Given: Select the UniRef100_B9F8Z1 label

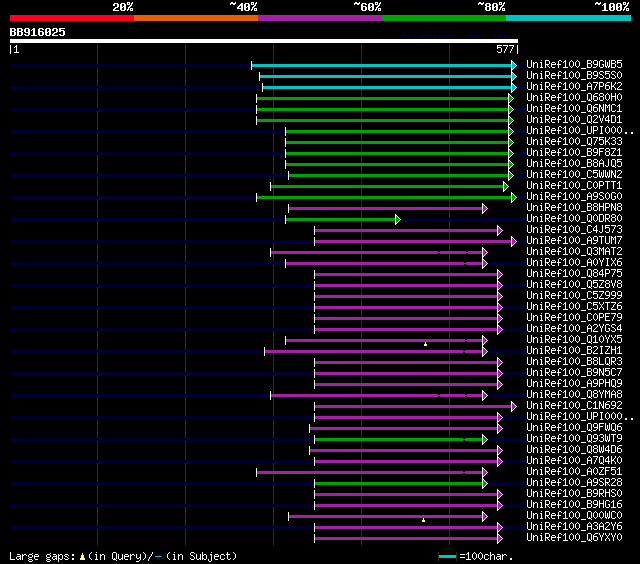Looking at the screenshot, I should pos(574,152).
